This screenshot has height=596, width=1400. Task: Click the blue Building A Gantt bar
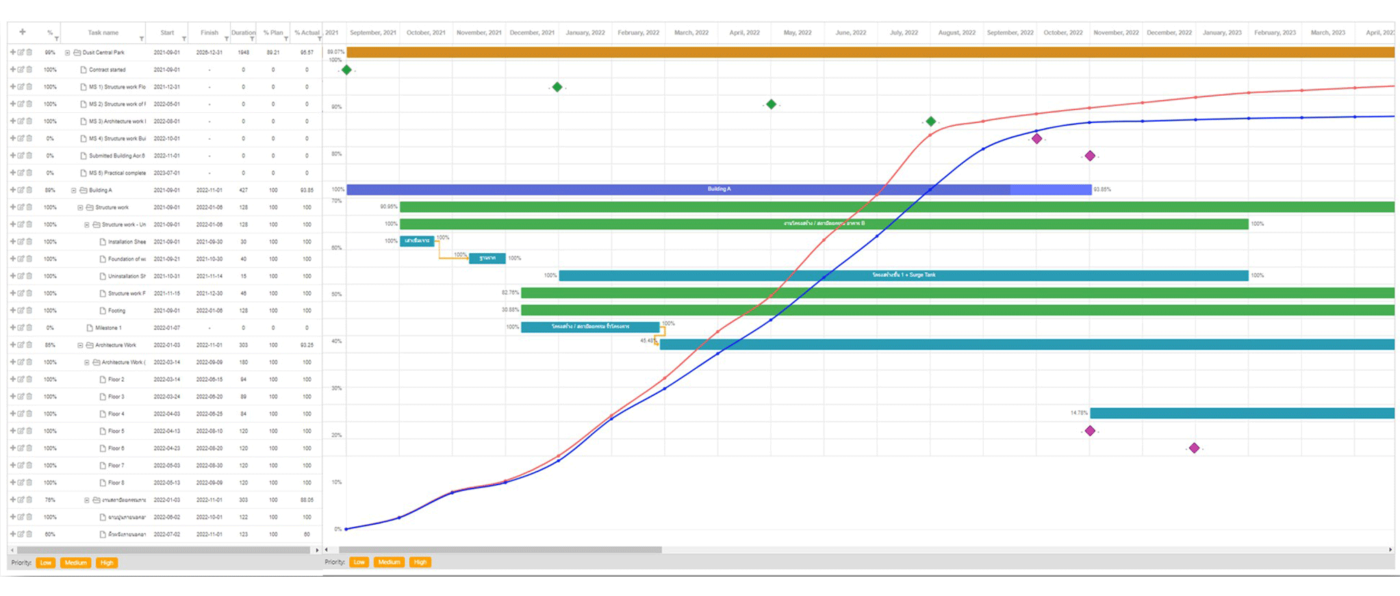(x=718, y=189)
